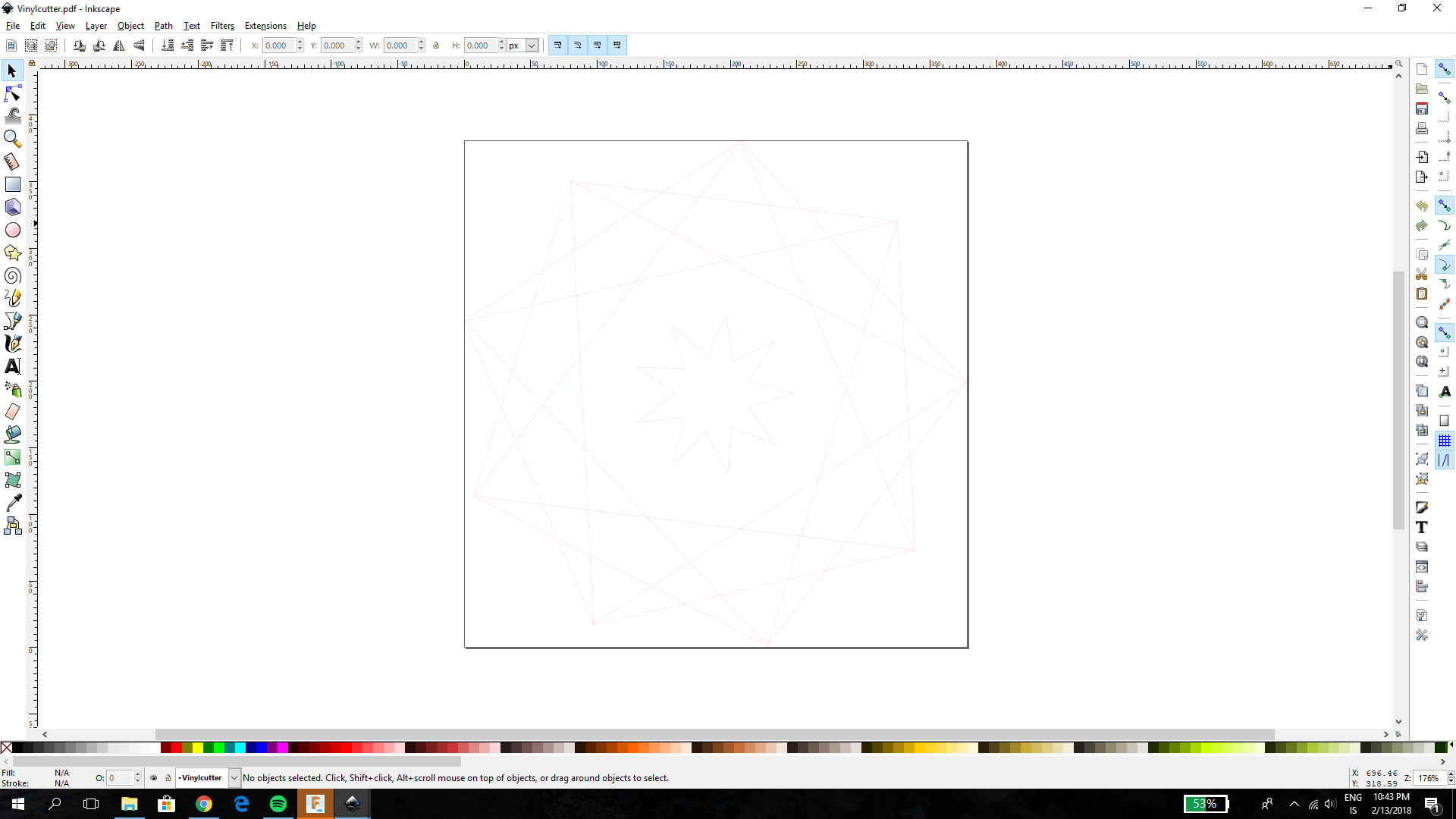
Task: Open the px units dropdown
Action: [532, 45]
